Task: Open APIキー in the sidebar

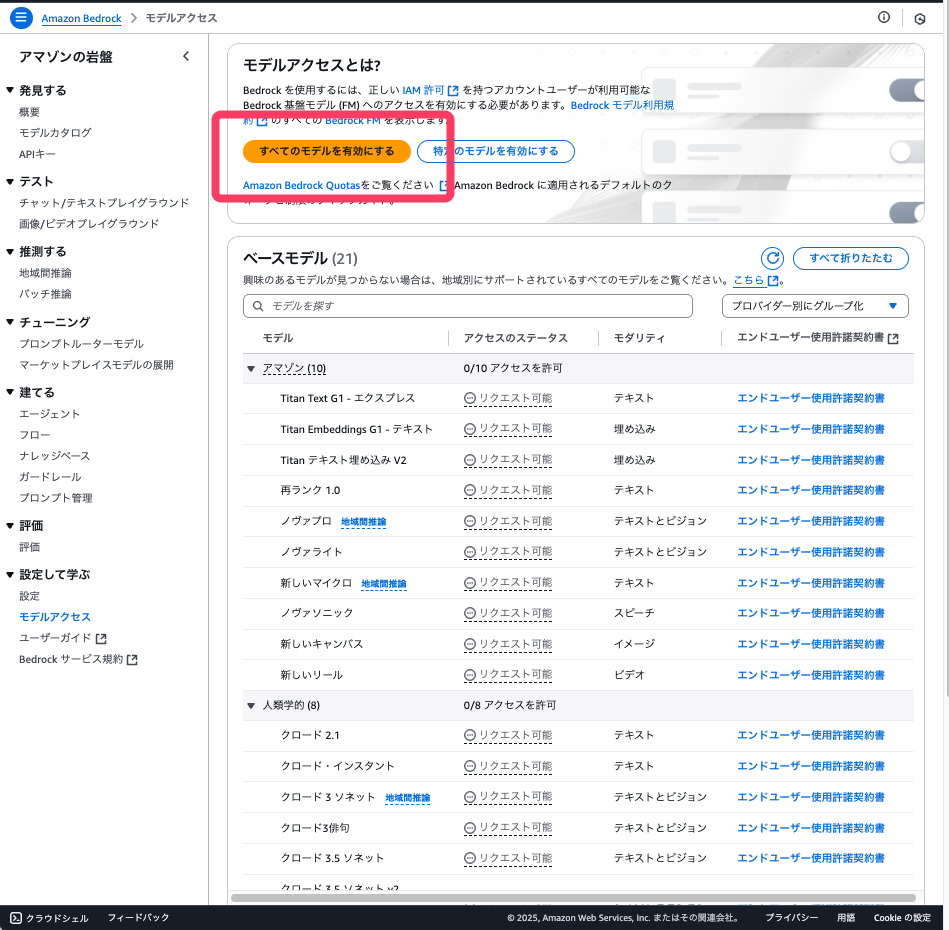Action: tap(37, 154)
